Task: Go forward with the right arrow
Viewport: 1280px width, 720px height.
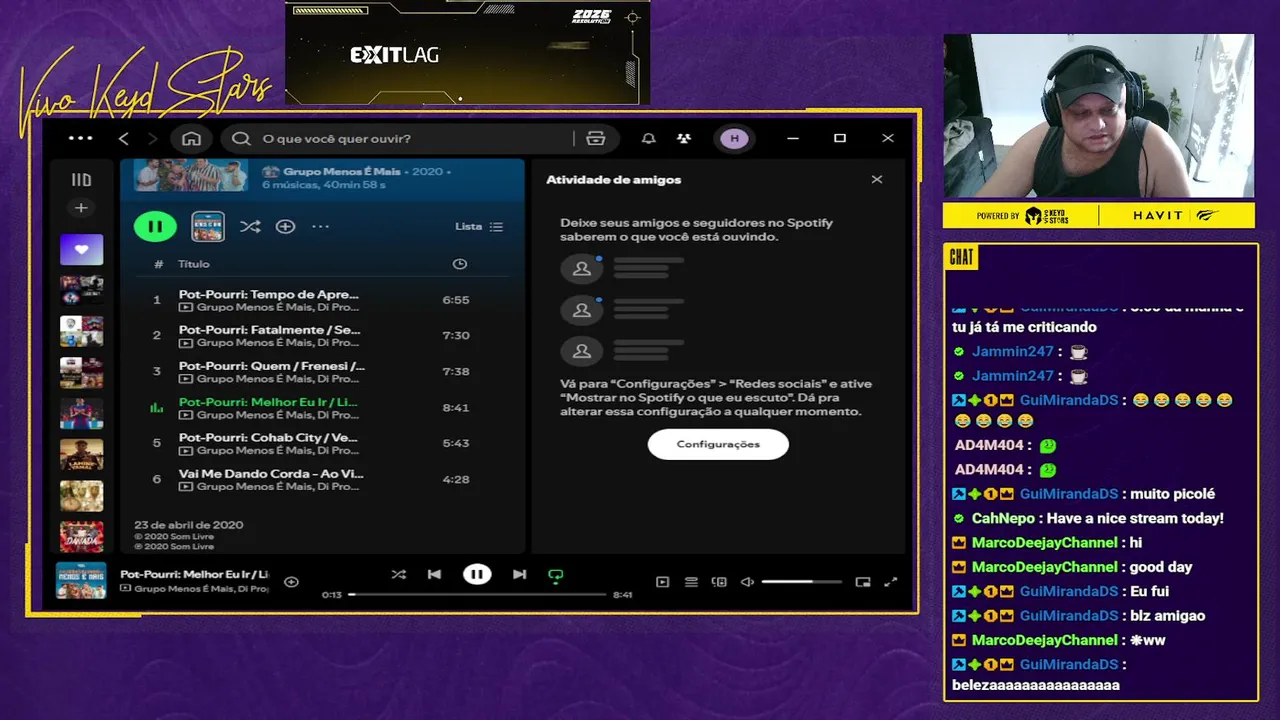Action: click(152, 138)
